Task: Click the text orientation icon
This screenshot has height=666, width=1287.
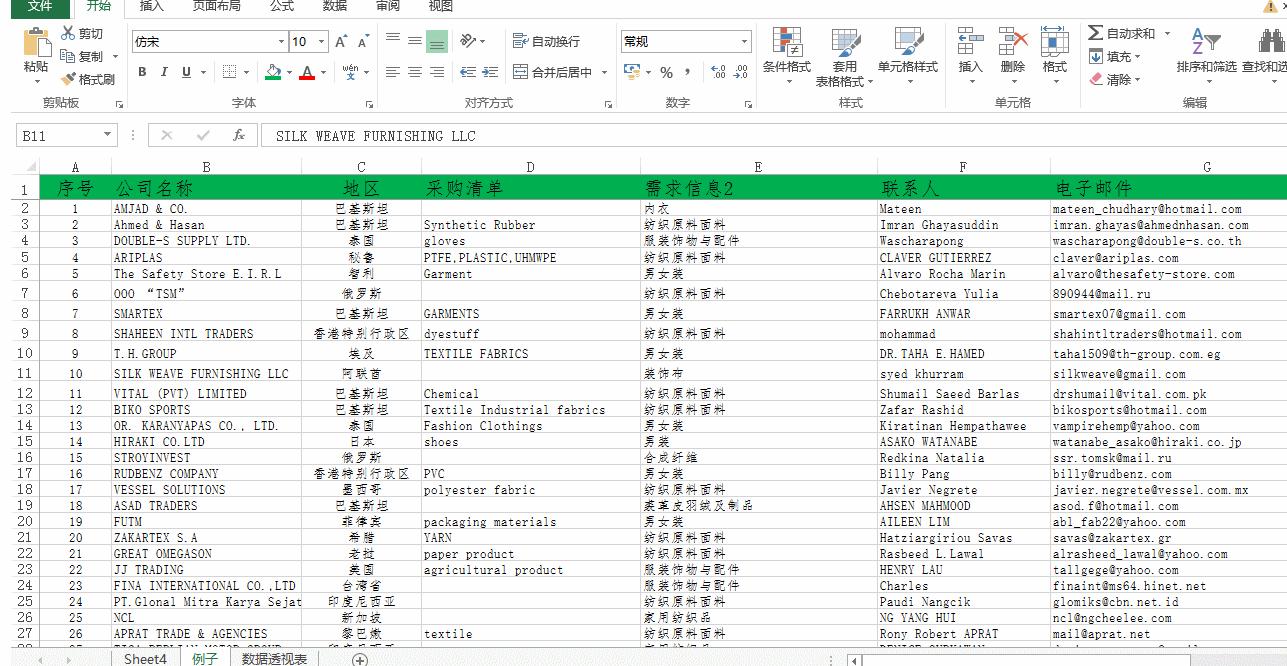Action: point(468,41)
